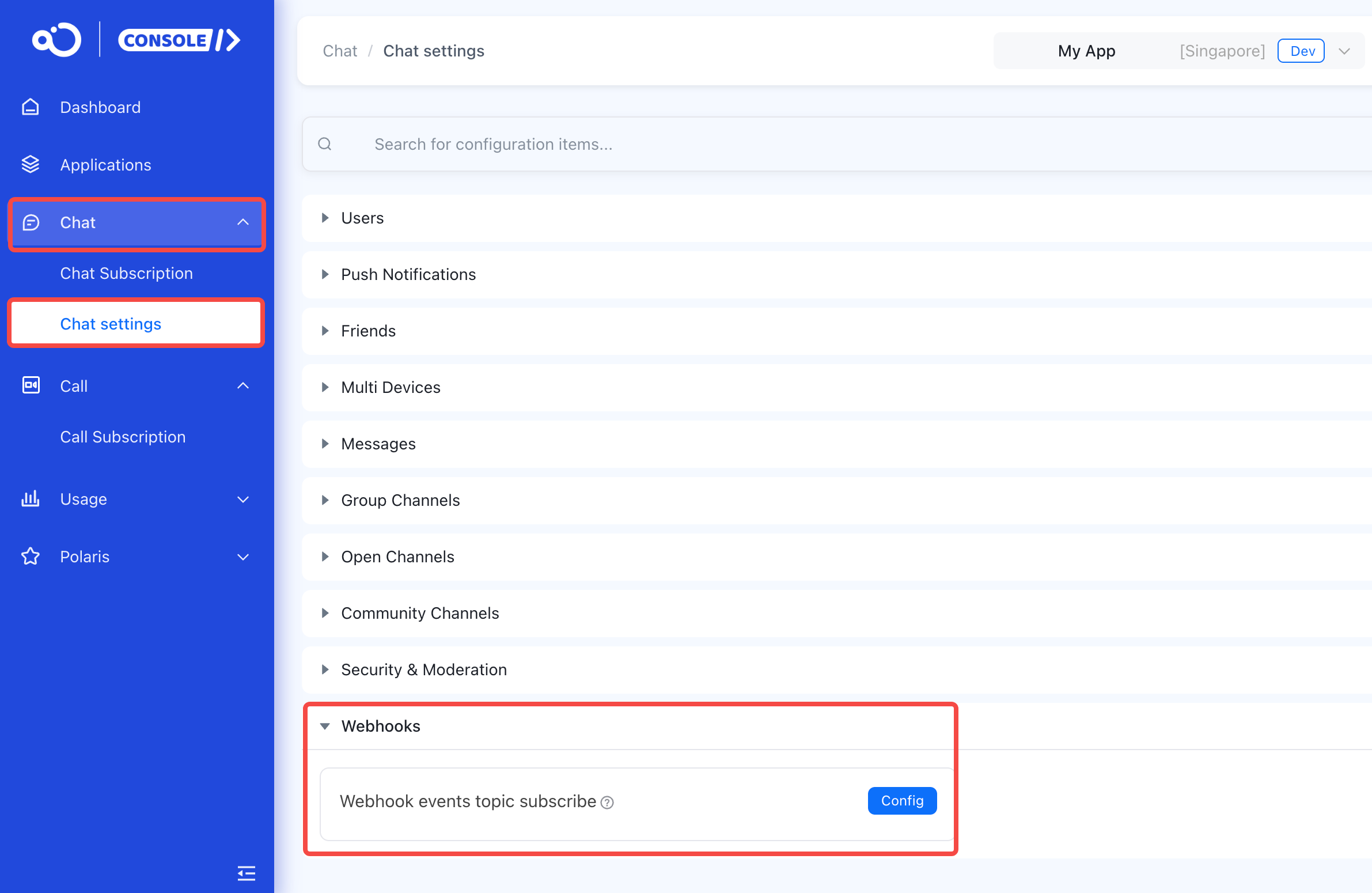Click the Config button for webhook events
This screenshot has height=893, width=1372.
[901, 800]
